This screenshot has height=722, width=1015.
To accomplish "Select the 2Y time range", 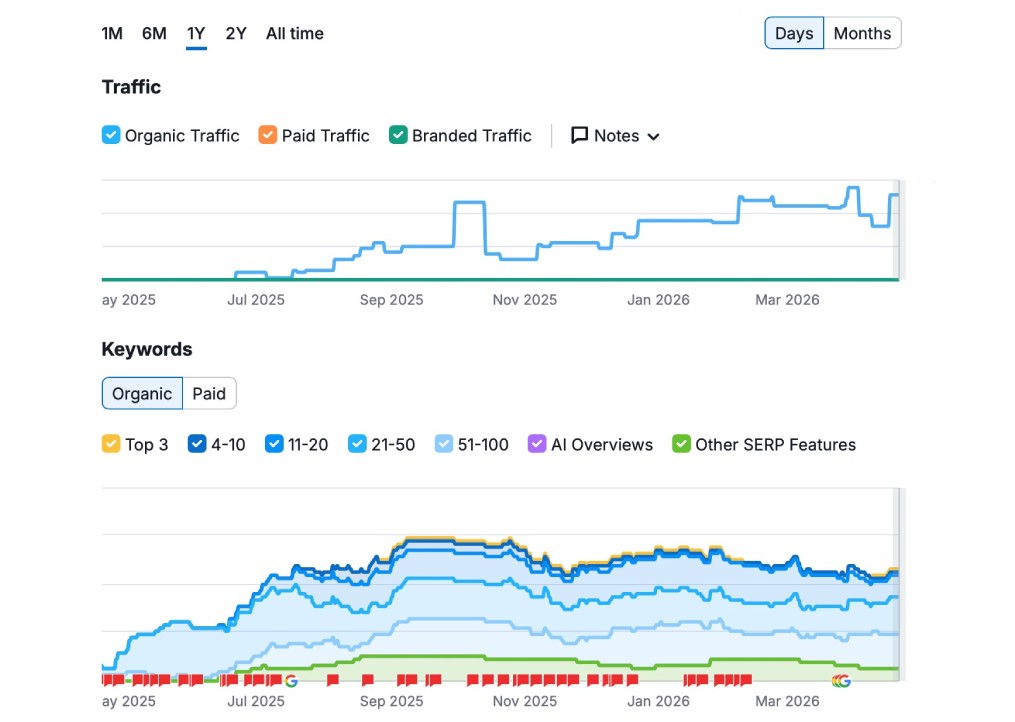I will [236, 34].
